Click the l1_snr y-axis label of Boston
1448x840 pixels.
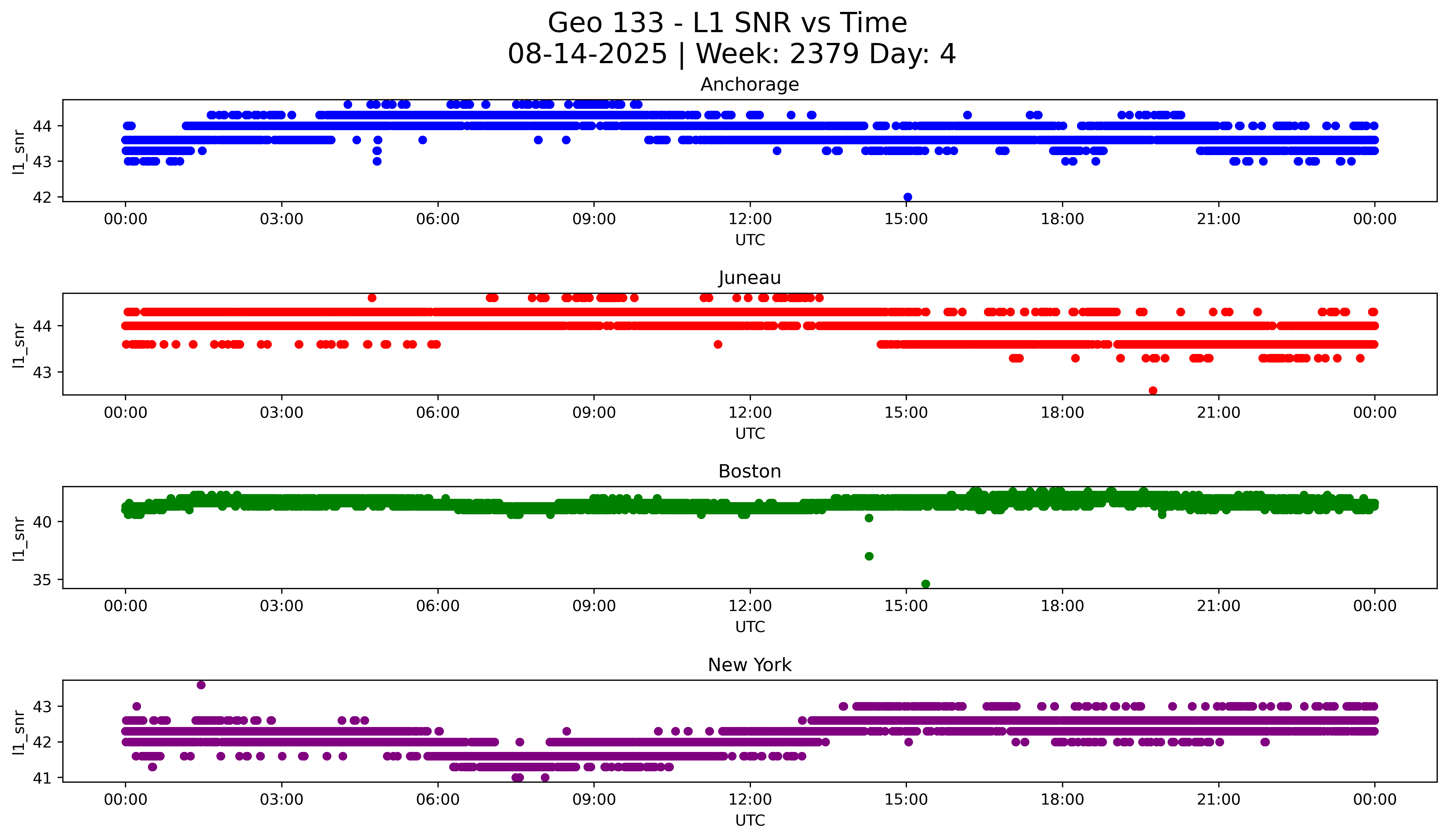19,538
